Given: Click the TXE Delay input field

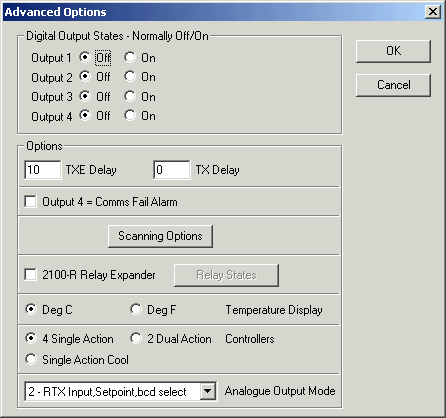Looking at the screenshot, I should point(43,170).
